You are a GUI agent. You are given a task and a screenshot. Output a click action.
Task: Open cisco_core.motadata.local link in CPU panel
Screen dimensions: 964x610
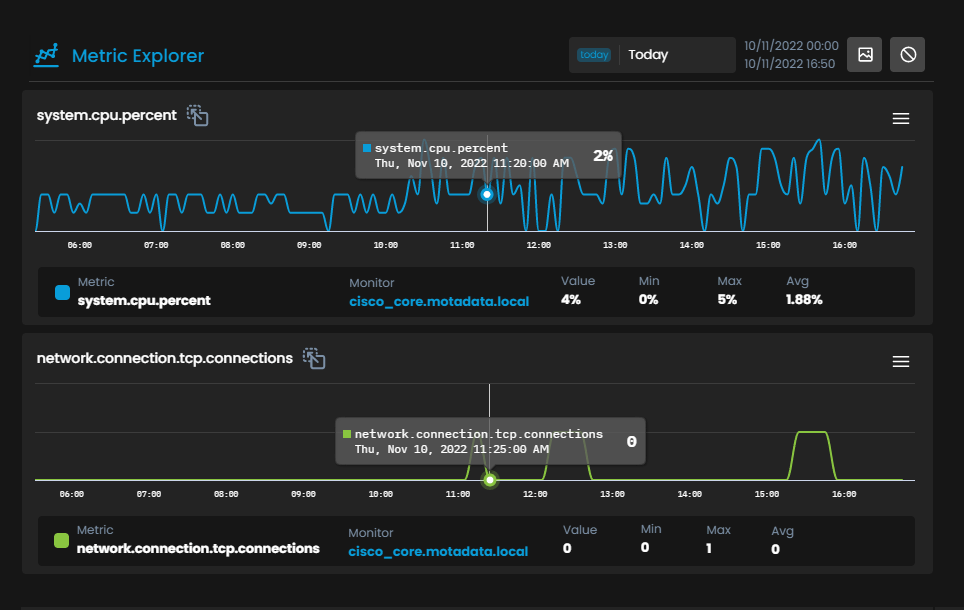pyautogui.click(x=439, y=301)
